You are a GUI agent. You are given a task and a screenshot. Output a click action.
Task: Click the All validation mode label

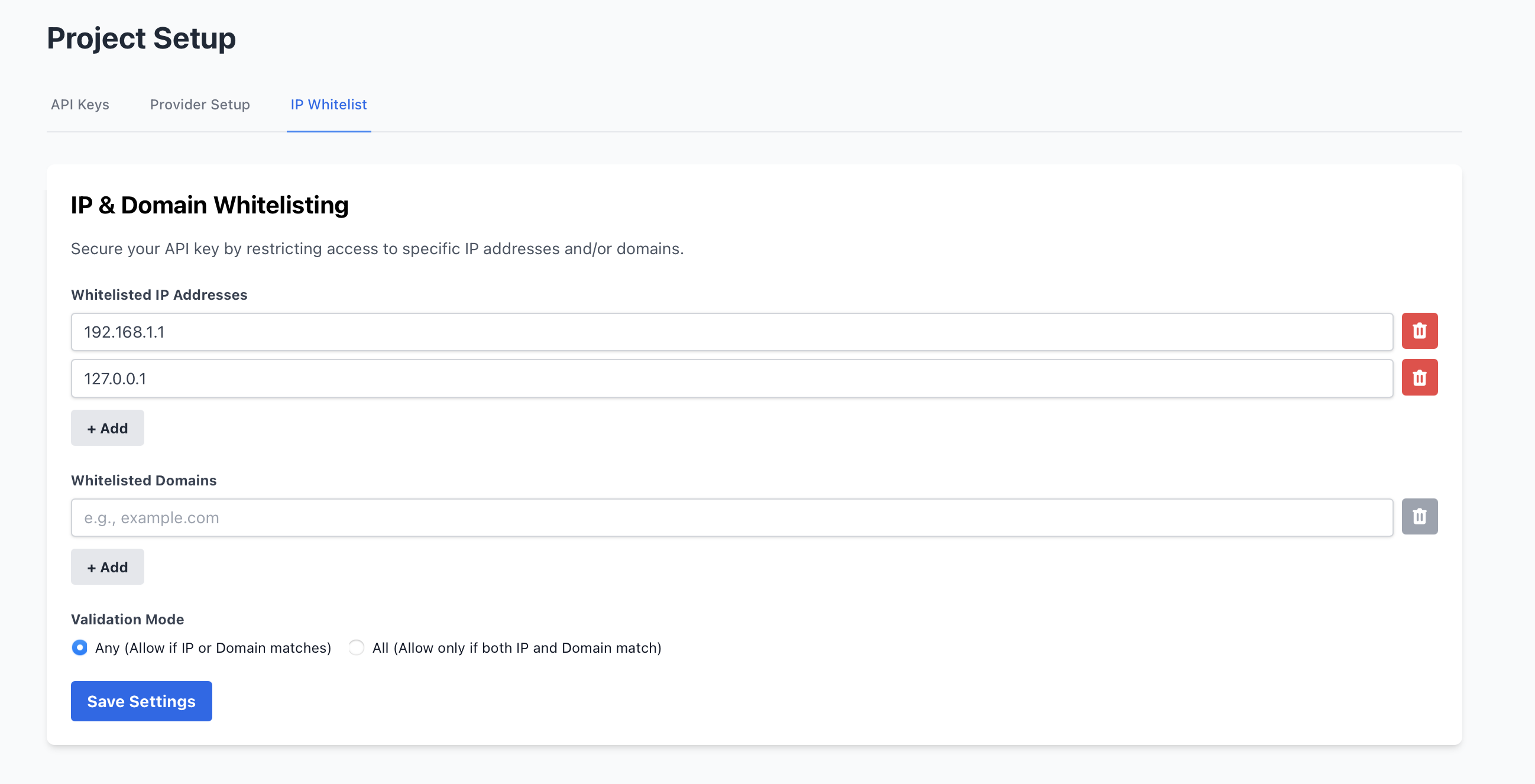(517, 647)
